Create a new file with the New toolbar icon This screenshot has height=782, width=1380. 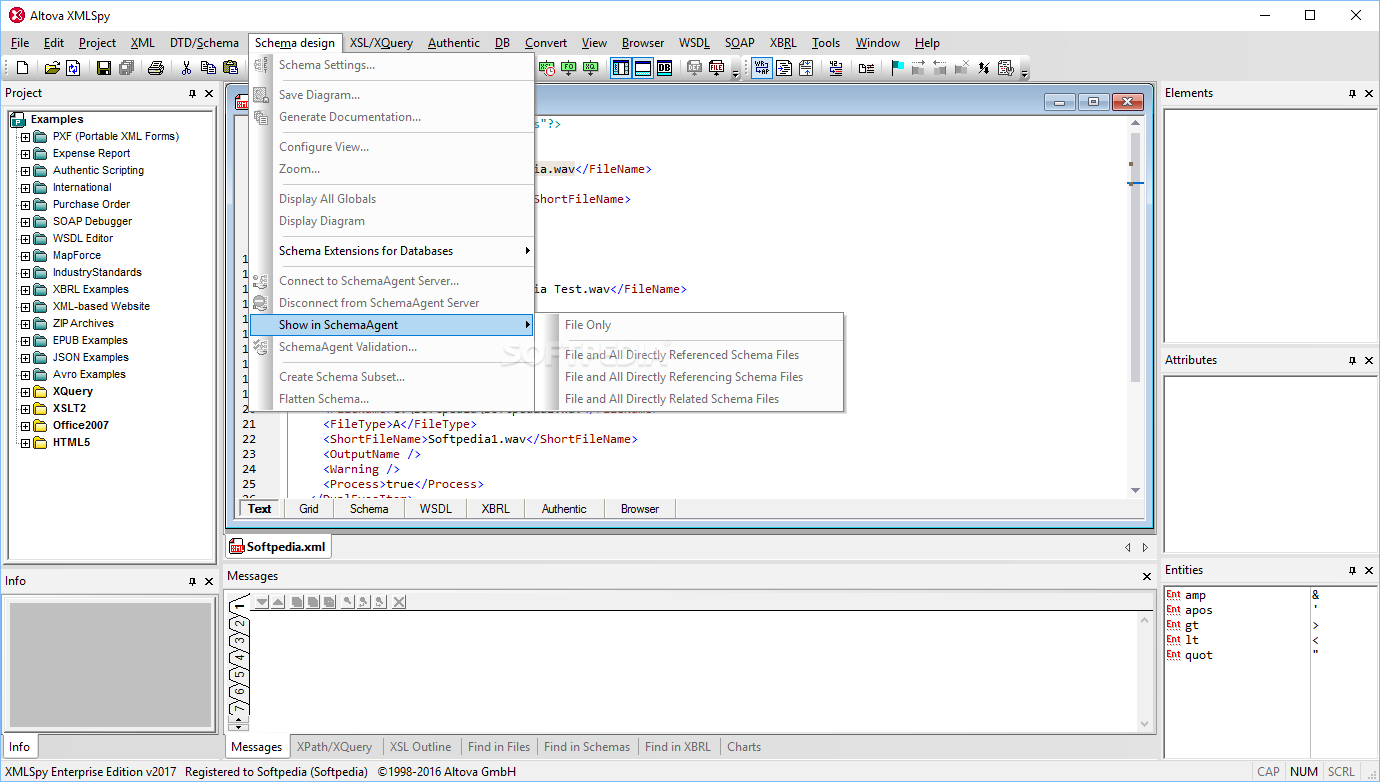click(23, 68)
